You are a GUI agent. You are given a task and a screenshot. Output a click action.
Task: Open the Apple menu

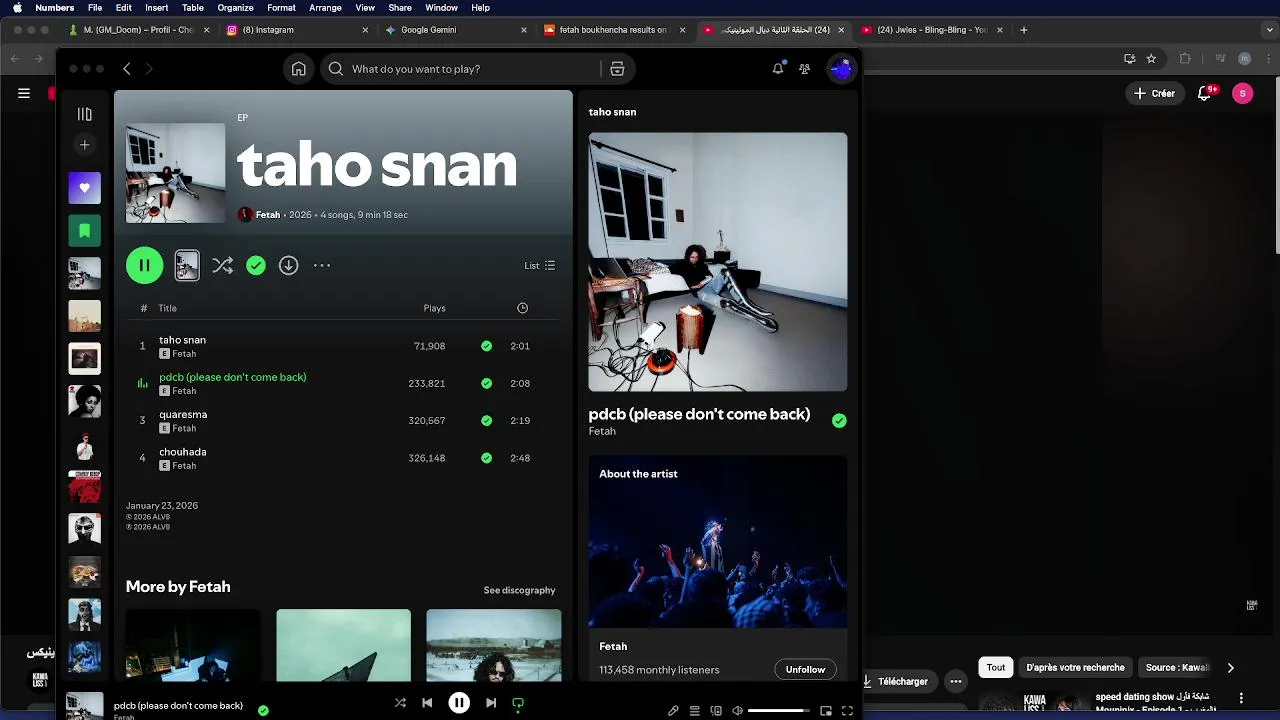[x=17, y=8]
